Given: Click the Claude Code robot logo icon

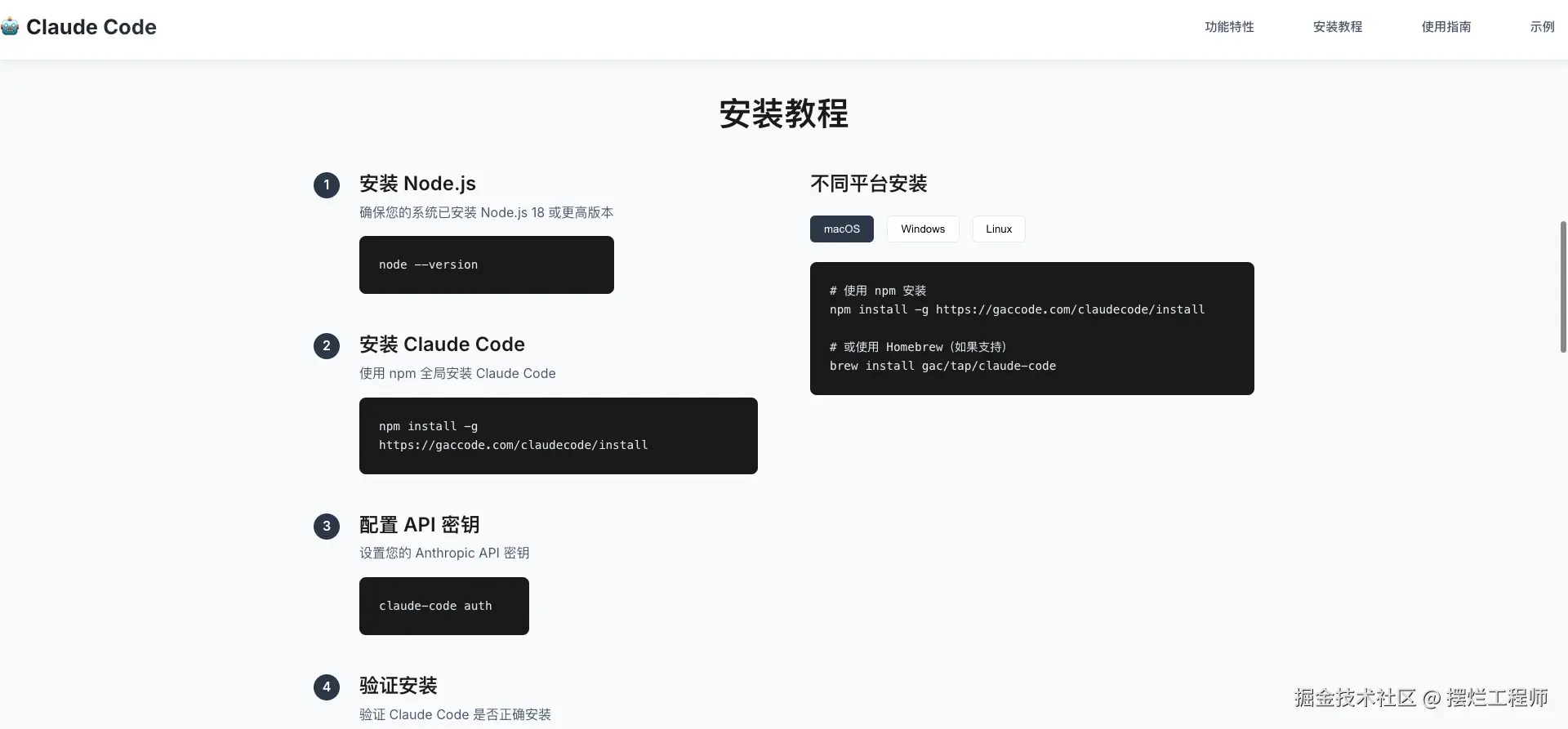Looking at the screenshot, I should point(9,27).
